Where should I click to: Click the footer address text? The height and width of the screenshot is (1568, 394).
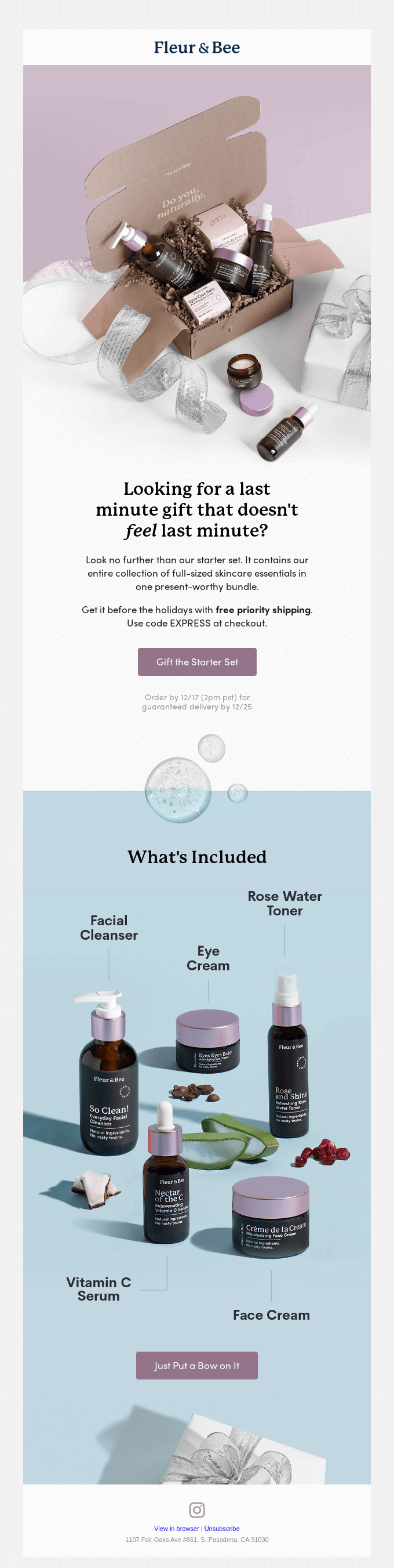tap(196, 1540)
